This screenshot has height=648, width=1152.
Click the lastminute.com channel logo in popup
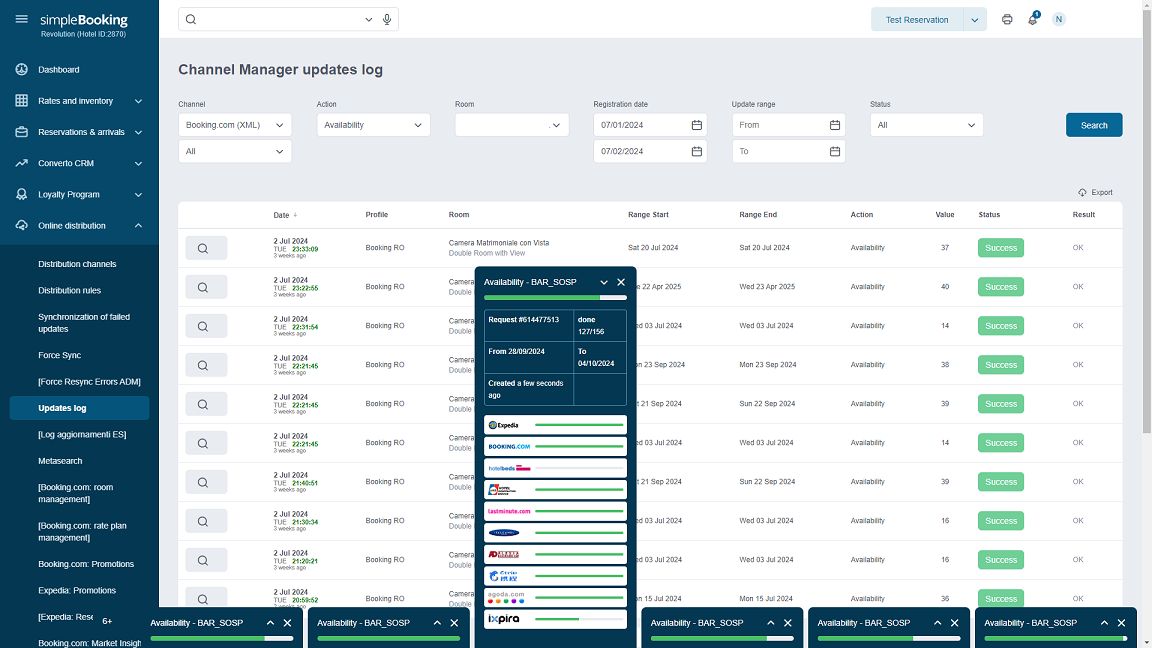coord(508,511)
